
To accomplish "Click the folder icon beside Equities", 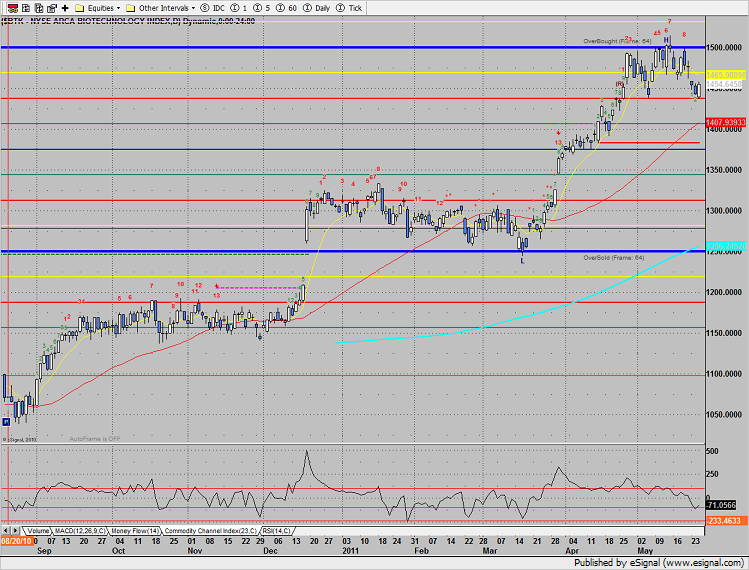I will 80,8.
